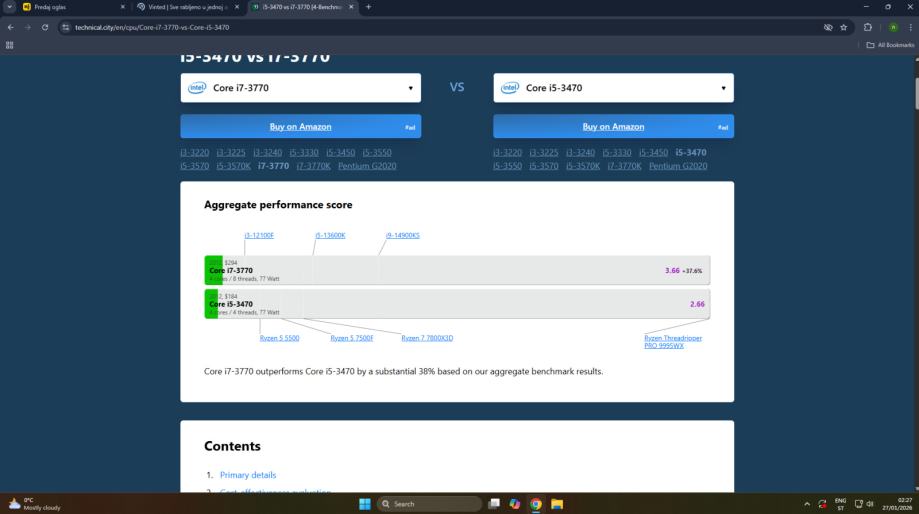Open i7-3770K link under Core i5-3470

[x=624, y=166]
